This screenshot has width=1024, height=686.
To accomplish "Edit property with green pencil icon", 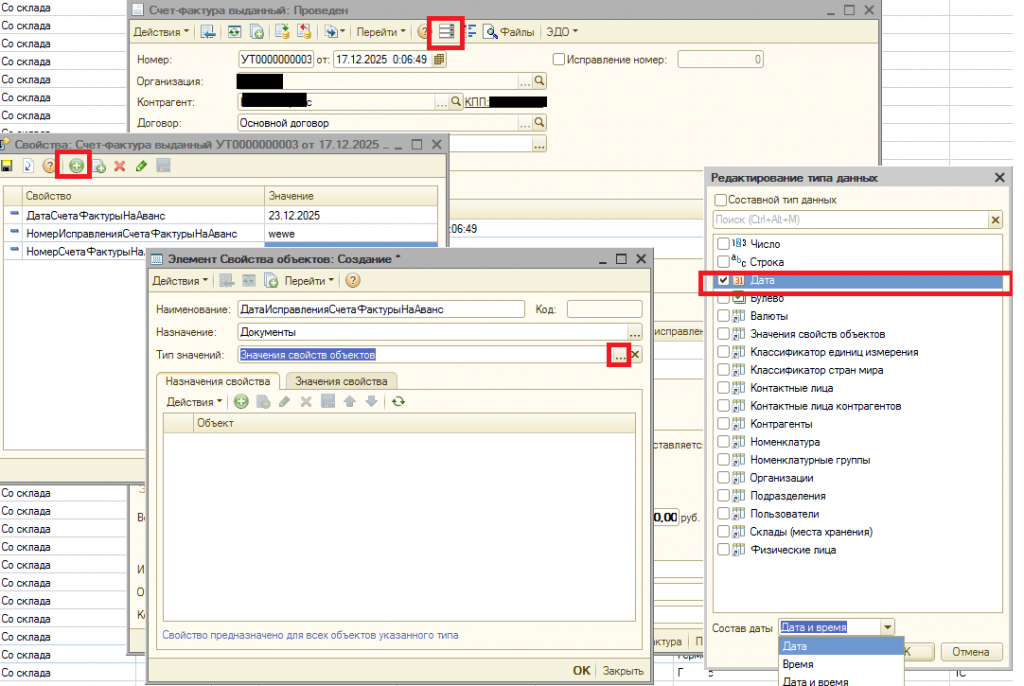I will [141, 166].
